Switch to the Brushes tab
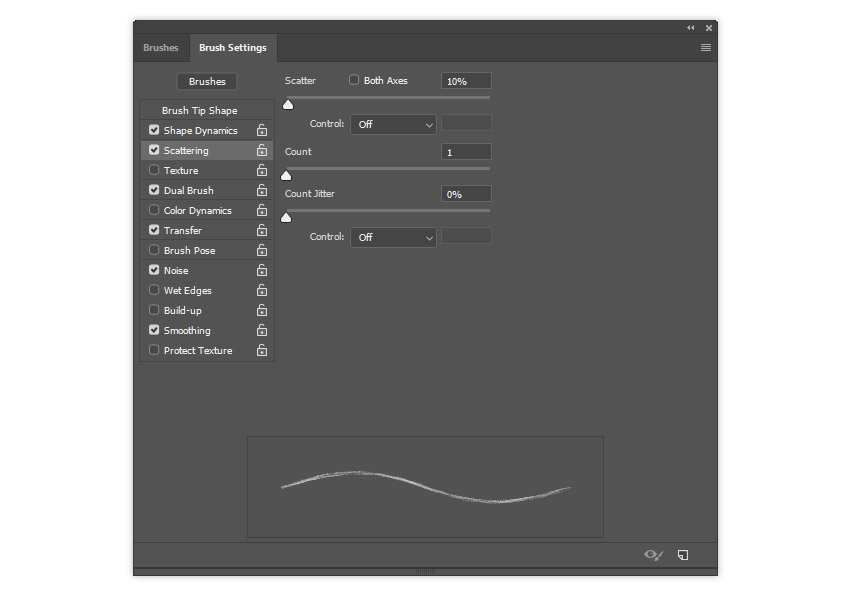The height and width of the screenshot is (596, 850). (160, 48)
